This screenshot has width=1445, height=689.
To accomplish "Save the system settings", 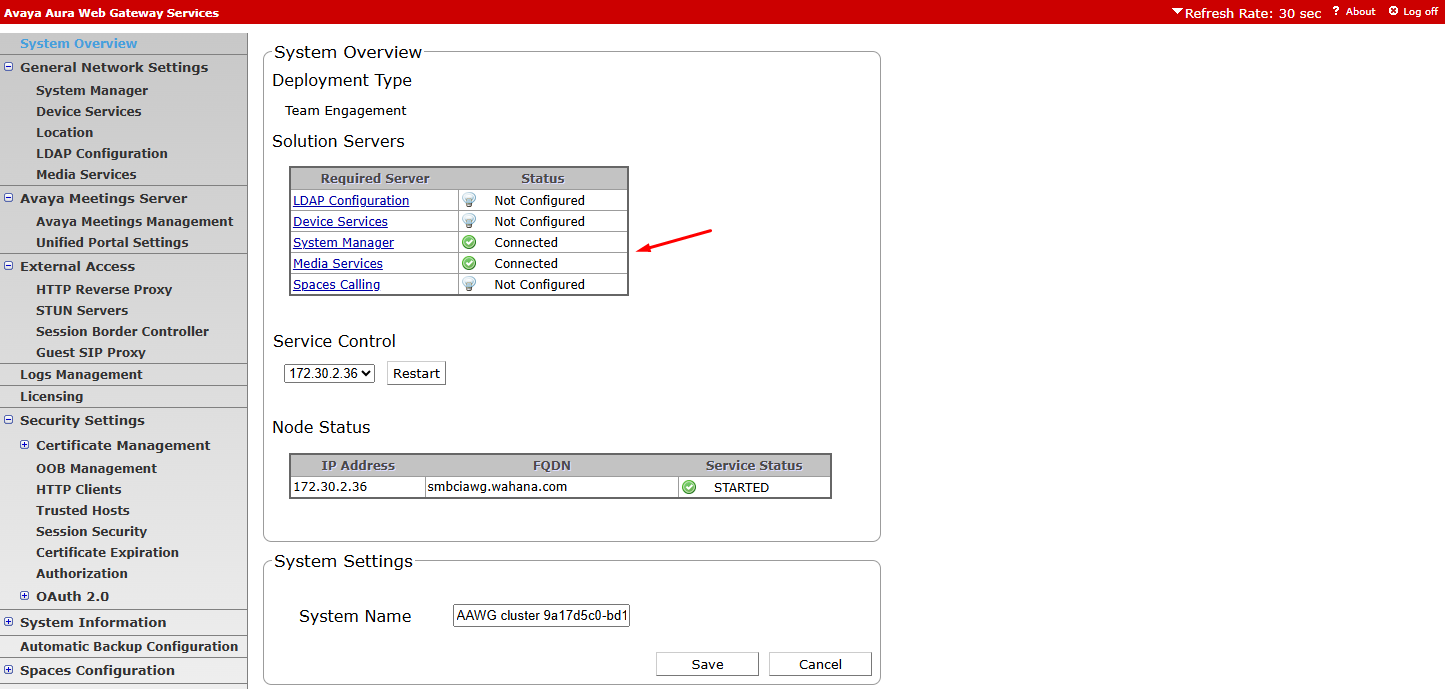I will click(707, 664).
